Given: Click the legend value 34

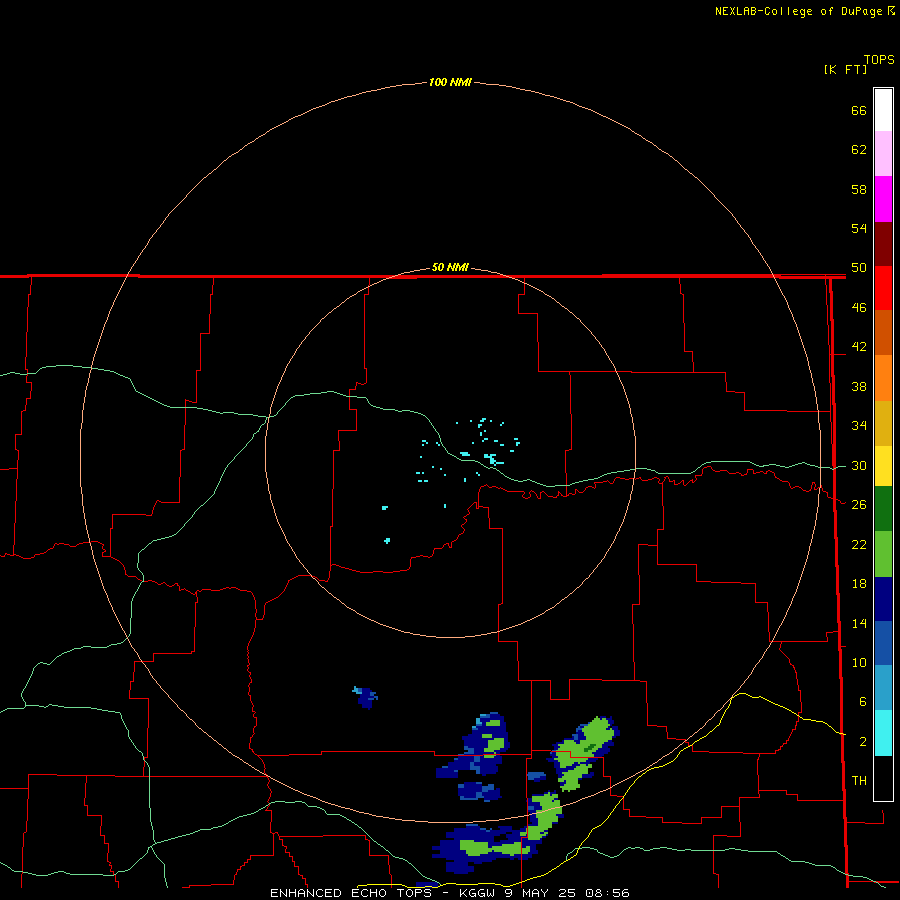Looking at the screenshot, I should click(859, 425).
